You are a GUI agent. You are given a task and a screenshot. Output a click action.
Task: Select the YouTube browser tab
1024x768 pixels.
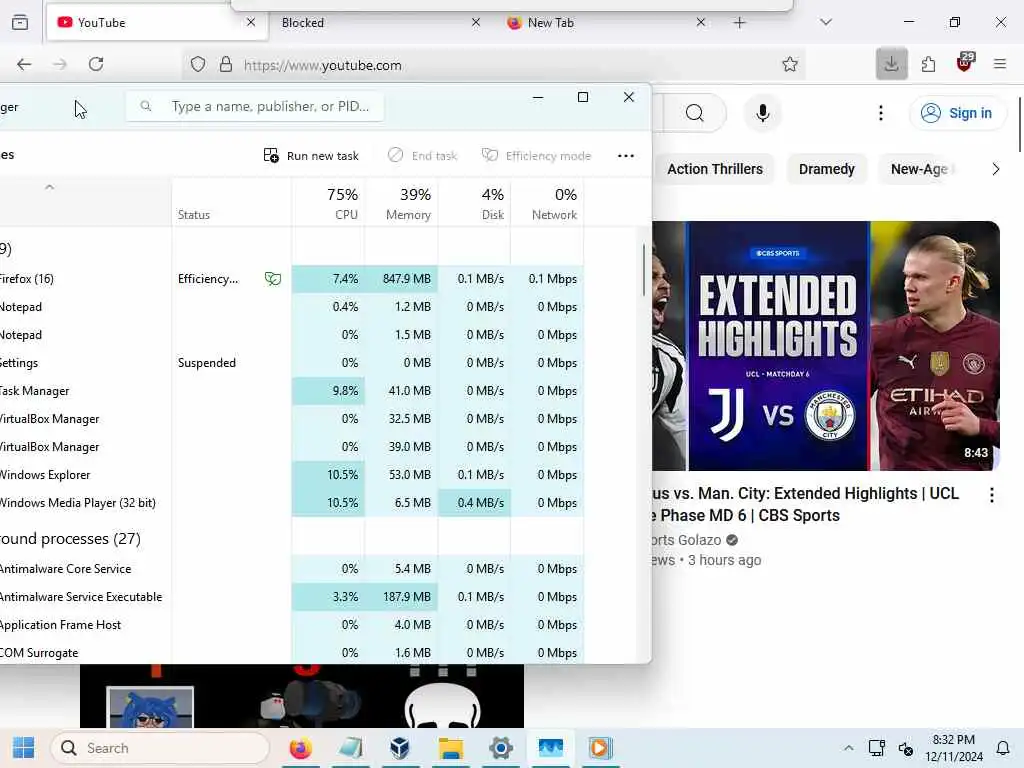[x=157, y=23]
